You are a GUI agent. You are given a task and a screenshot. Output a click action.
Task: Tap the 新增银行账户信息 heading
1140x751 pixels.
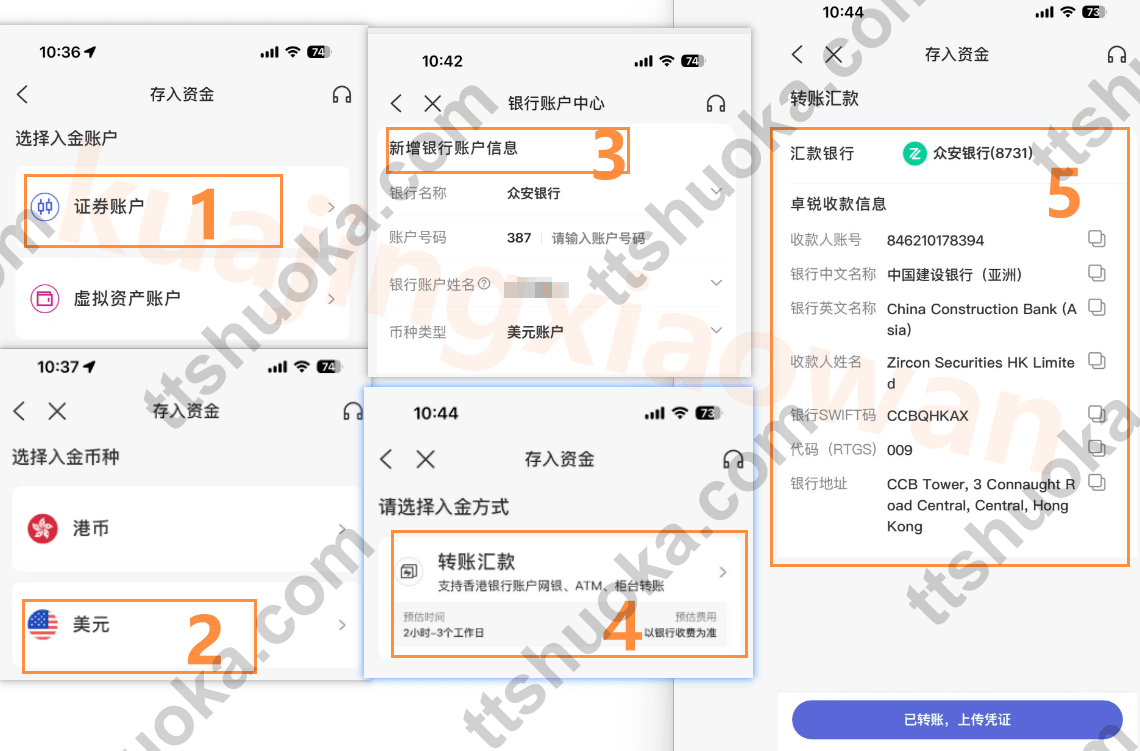tap(453, 148)
